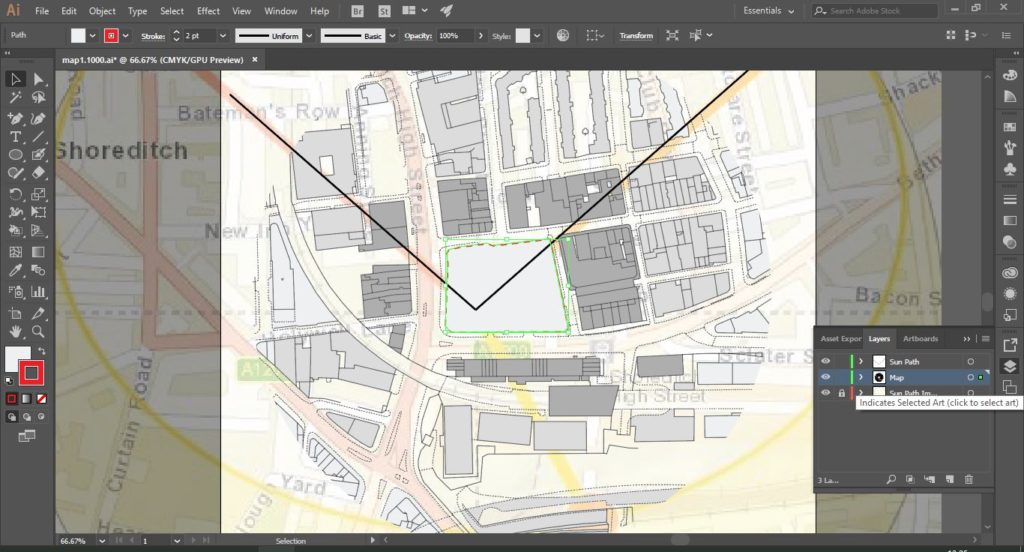Click the GPU Performance rocket icon
The height and width of the screenshot is (552, 1024).
point(446,10)
